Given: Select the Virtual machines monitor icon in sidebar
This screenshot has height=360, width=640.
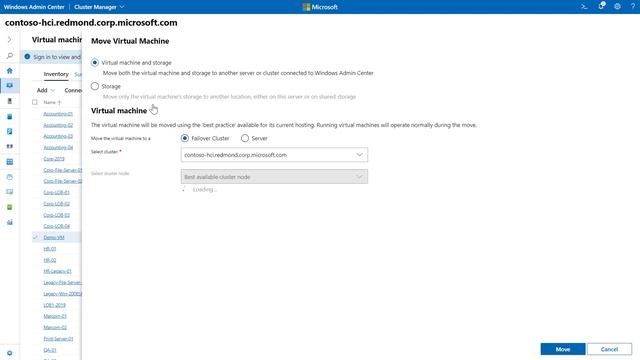Looking at the screenshot, I should tap(10, 86).
